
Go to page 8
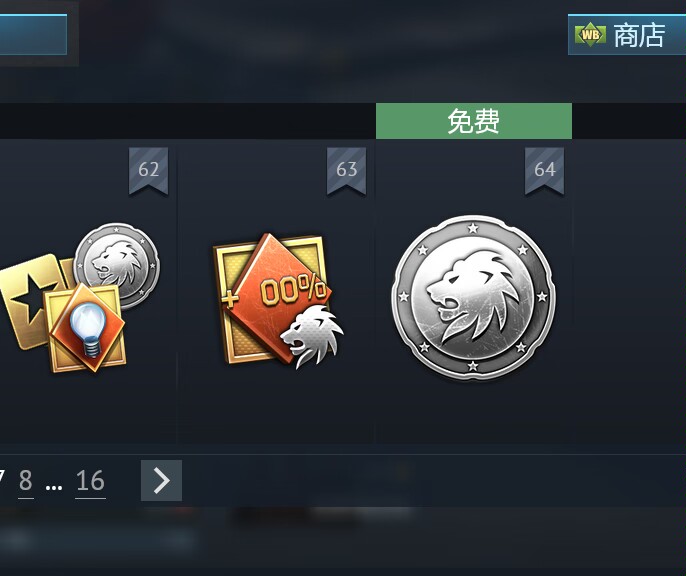26,481
